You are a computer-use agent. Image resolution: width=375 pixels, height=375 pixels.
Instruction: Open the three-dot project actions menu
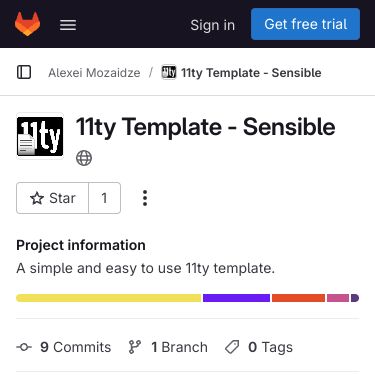(x=145, y=198)
